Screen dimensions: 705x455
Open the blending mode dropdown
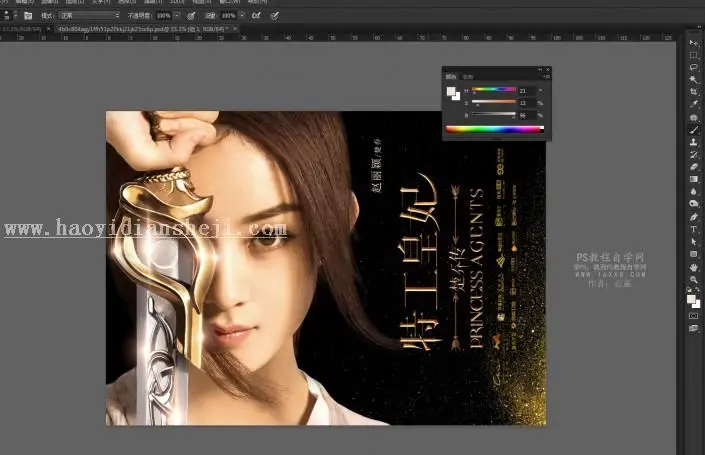click(x=89, y=16)
